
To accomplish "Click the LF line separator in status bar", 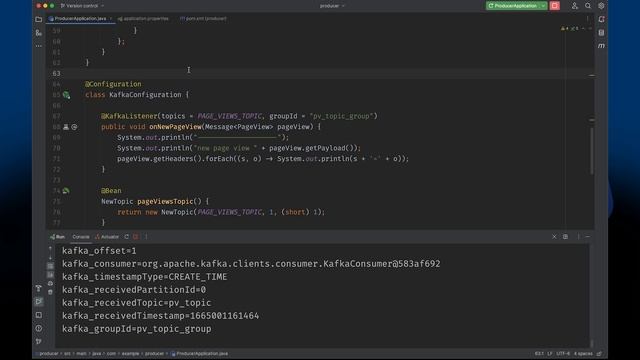I will tap(550, 353).
